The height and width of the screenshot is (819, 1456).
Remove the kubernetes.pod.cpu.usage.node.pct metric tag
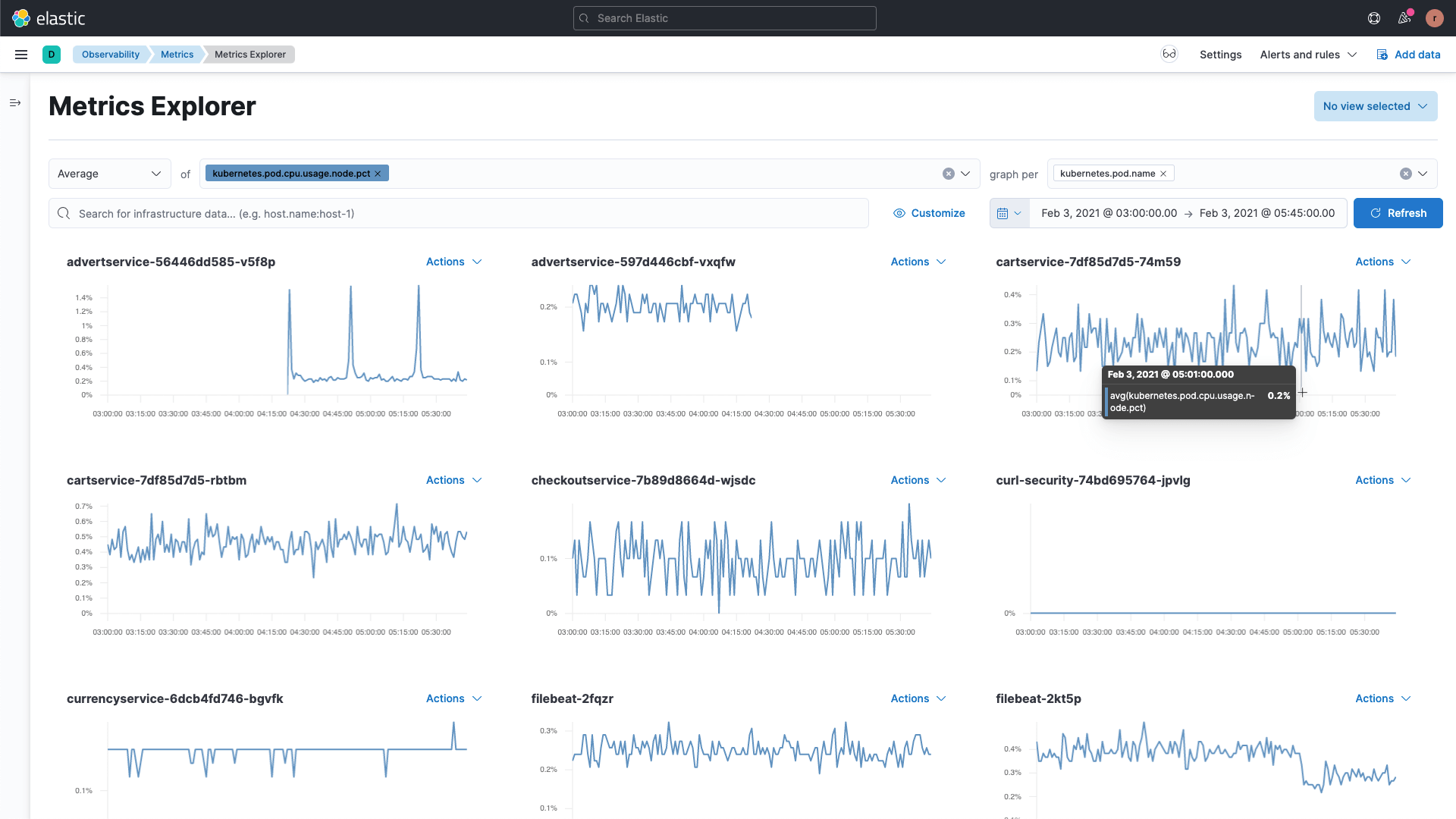coord(378,174)
